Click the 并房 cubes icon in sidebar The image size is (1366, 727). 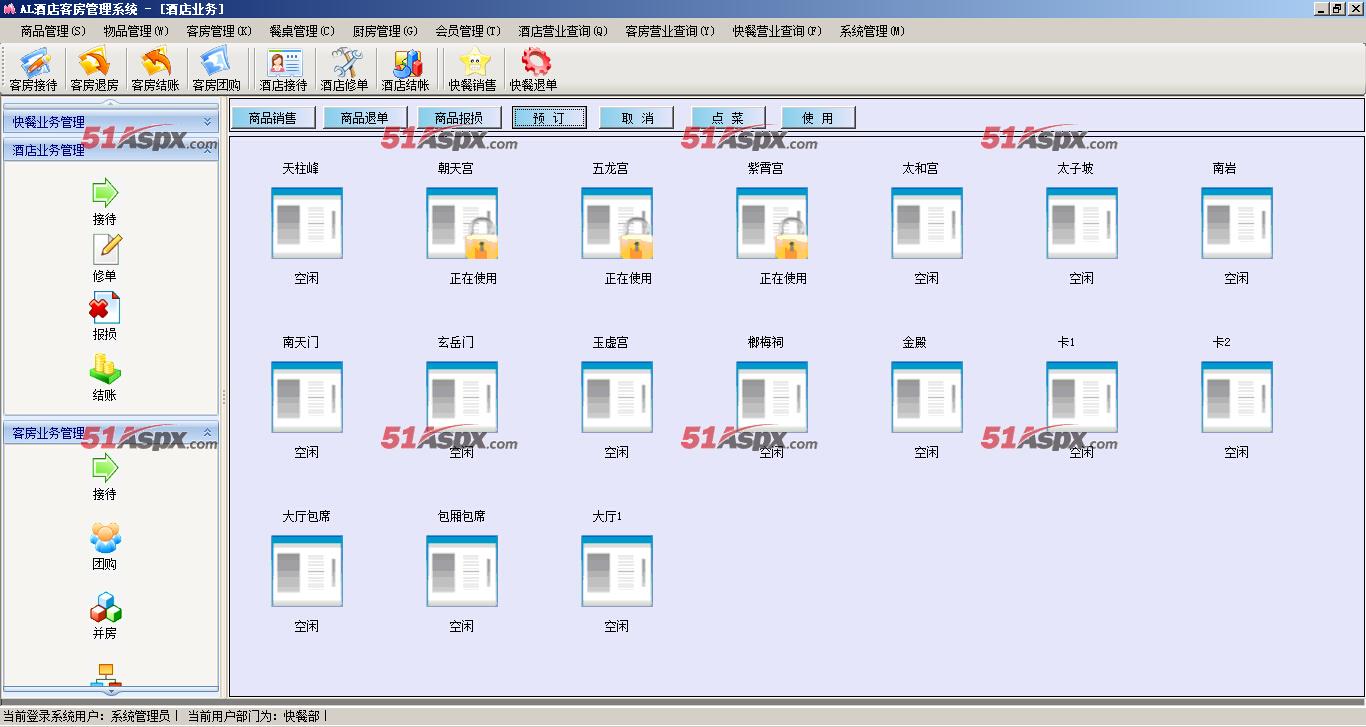click(105, 609)
